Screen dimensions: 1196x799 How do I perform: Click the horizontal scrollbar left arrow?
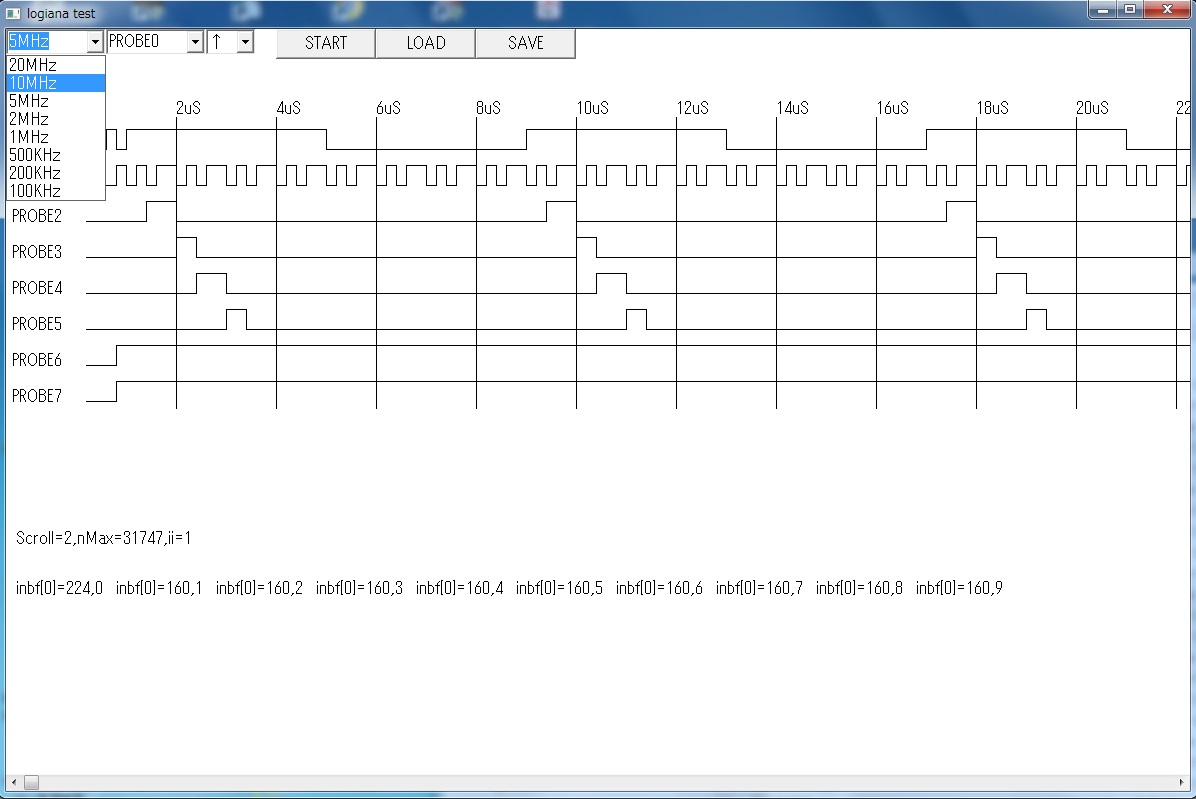pos(14,783)
